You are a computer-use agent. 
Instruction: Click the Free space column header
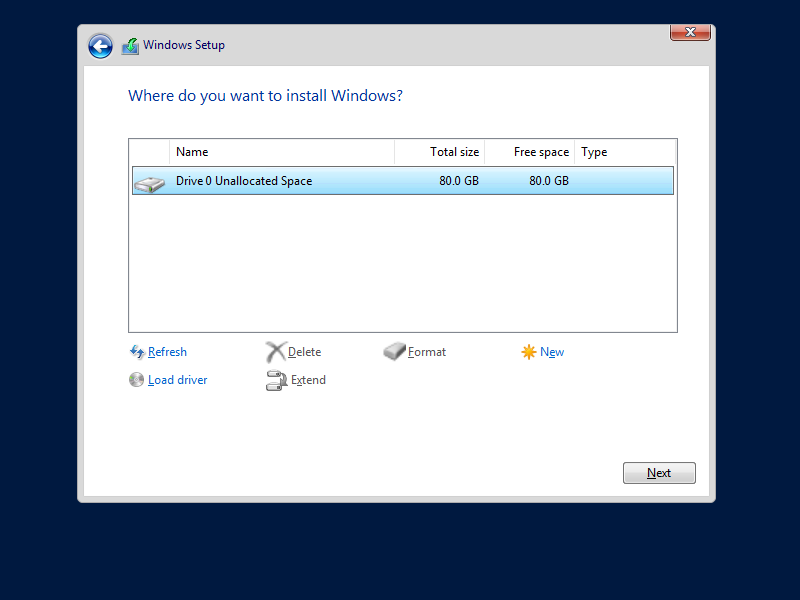[x=530, y=152]
